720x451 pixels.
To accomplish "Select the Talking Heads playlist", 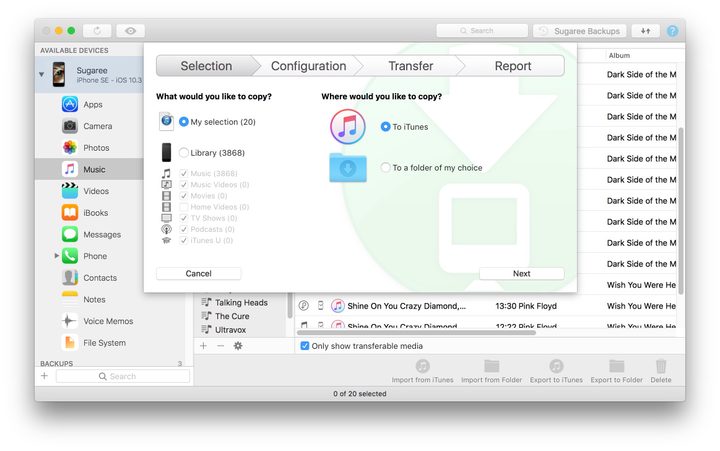I will [x=241, y=302].
